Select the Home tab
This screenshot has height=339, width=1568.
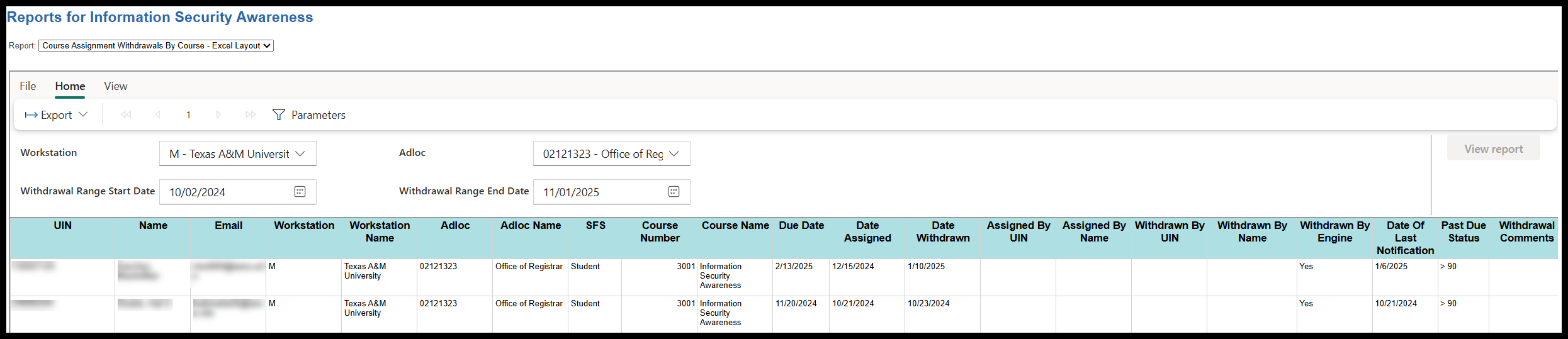(x=70, y=86)
